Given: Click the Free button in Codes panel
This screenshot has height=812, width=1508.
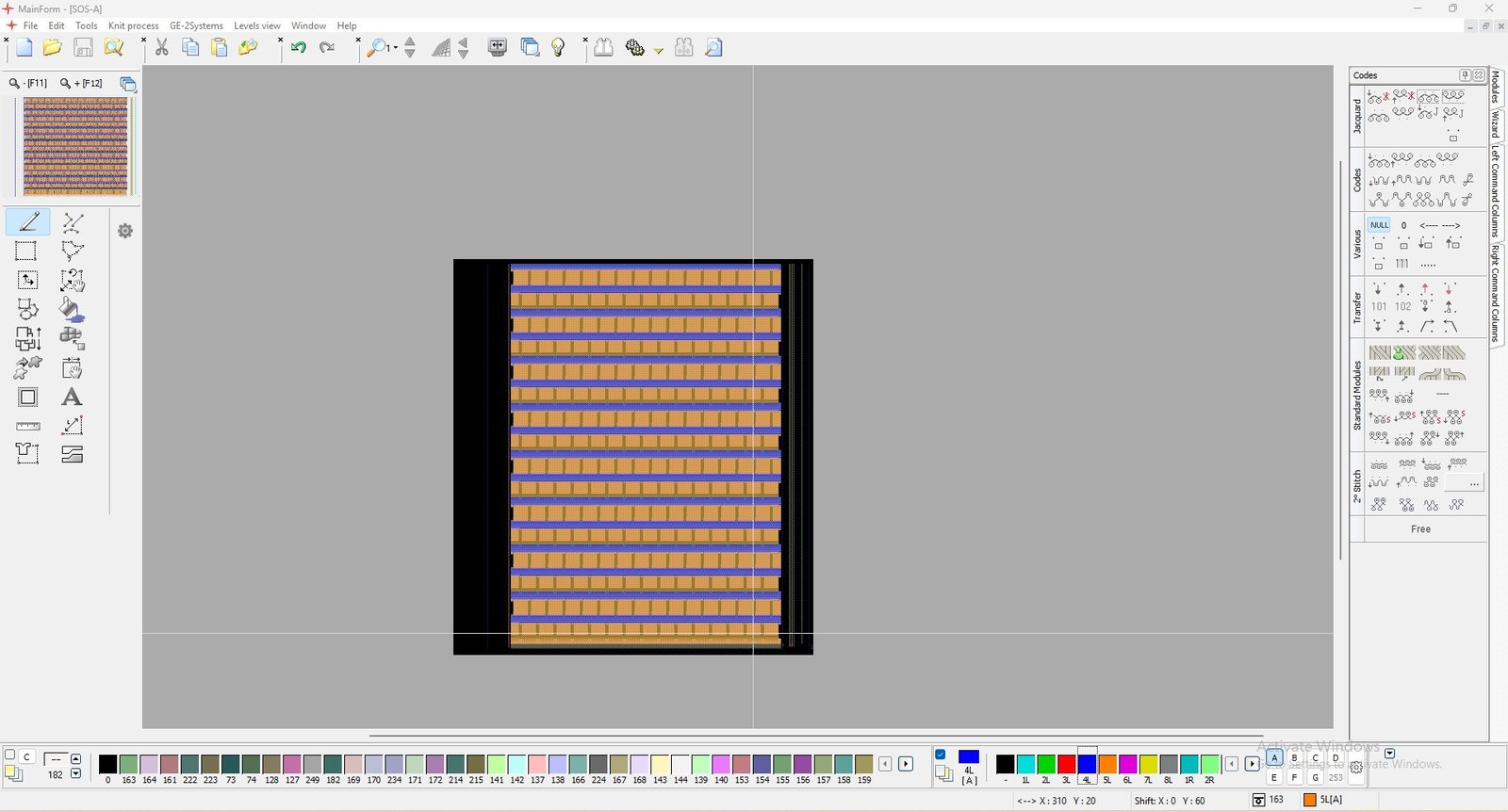Looking at the screenshot, I should (1420, 529).
